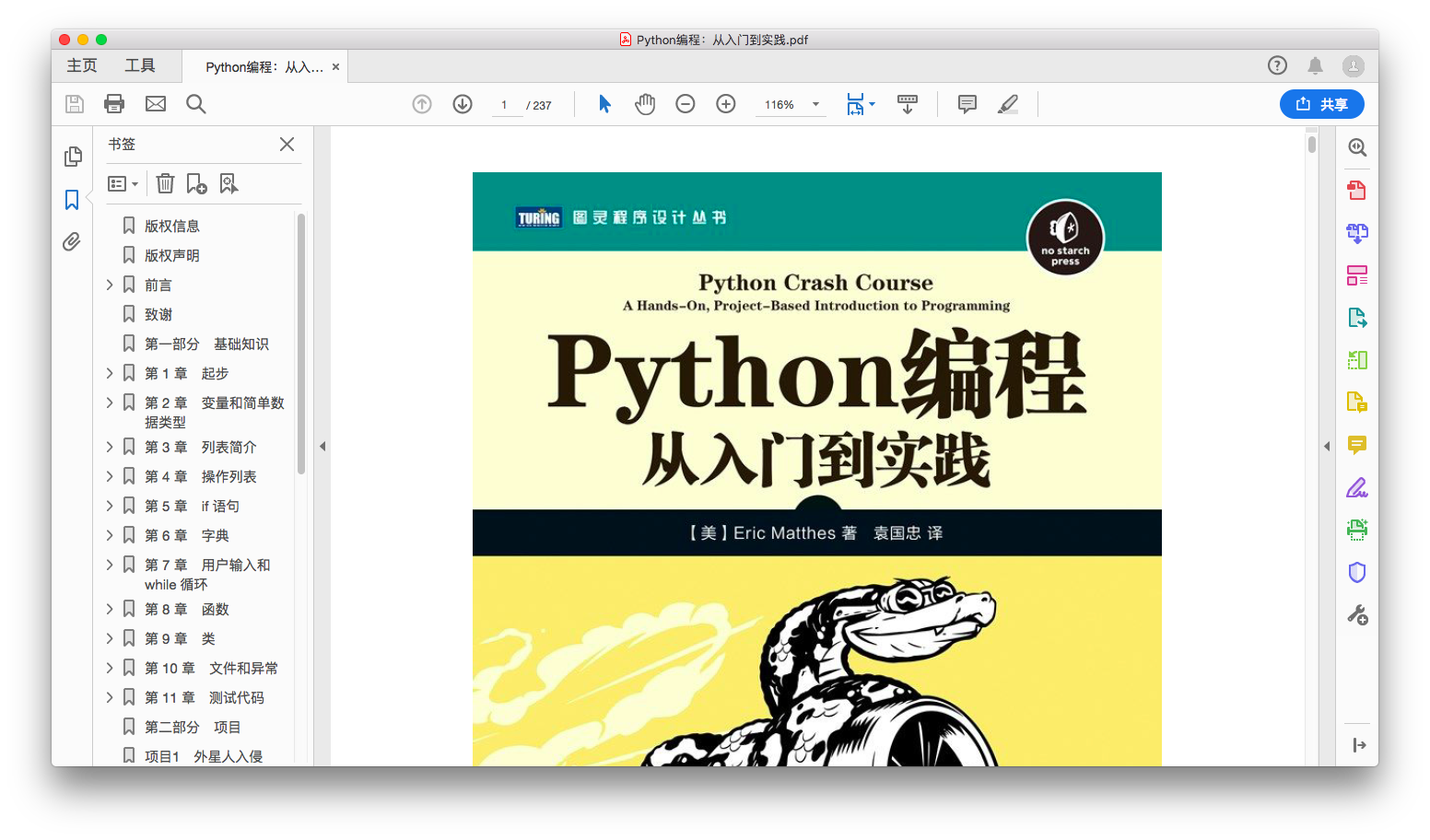1430x840 pixels.
Task: Jump to the 版权声明 bookmark
Action: [171, 255]
